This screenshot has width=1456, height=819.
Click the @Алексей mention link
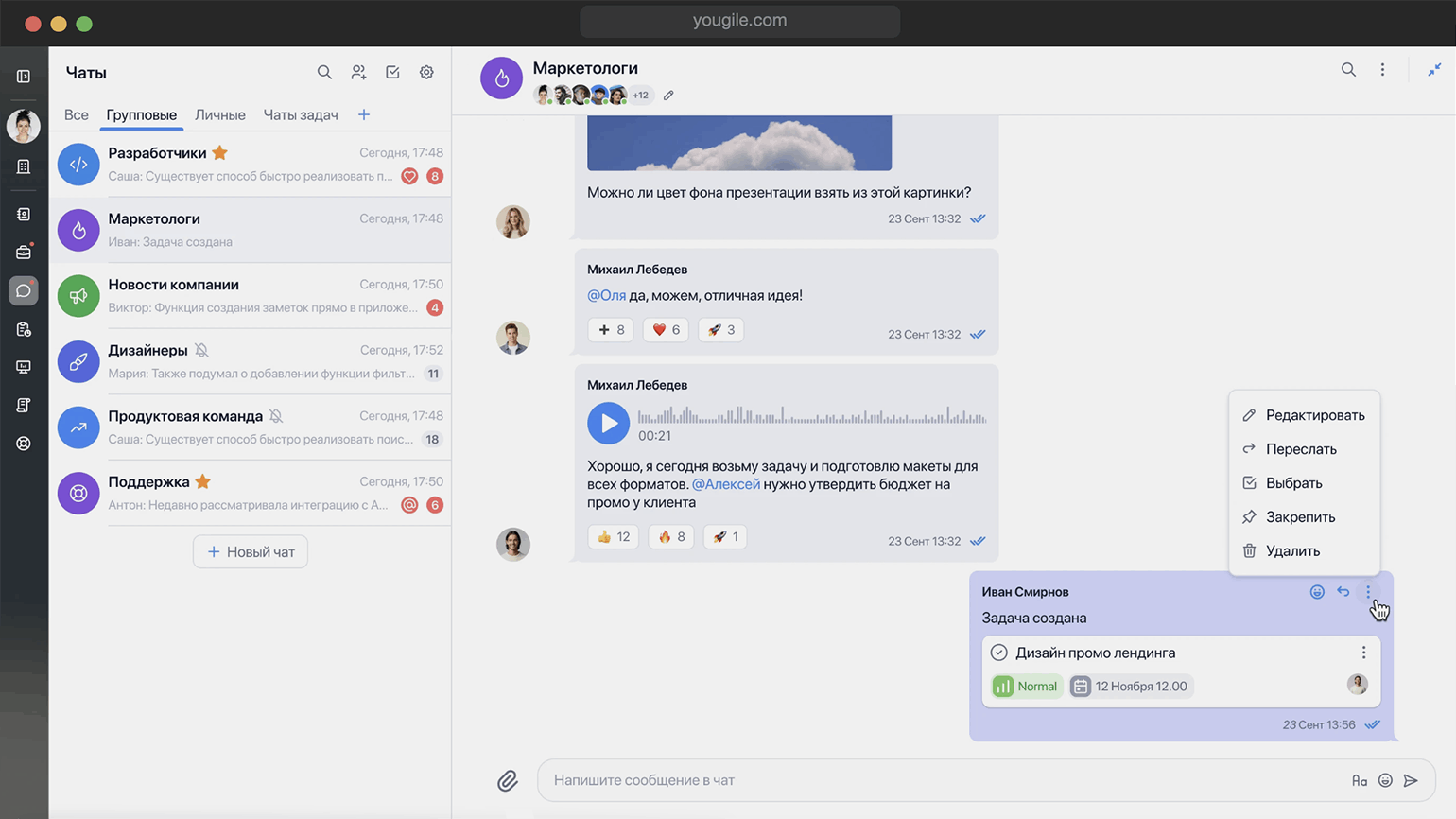(725, 484)
